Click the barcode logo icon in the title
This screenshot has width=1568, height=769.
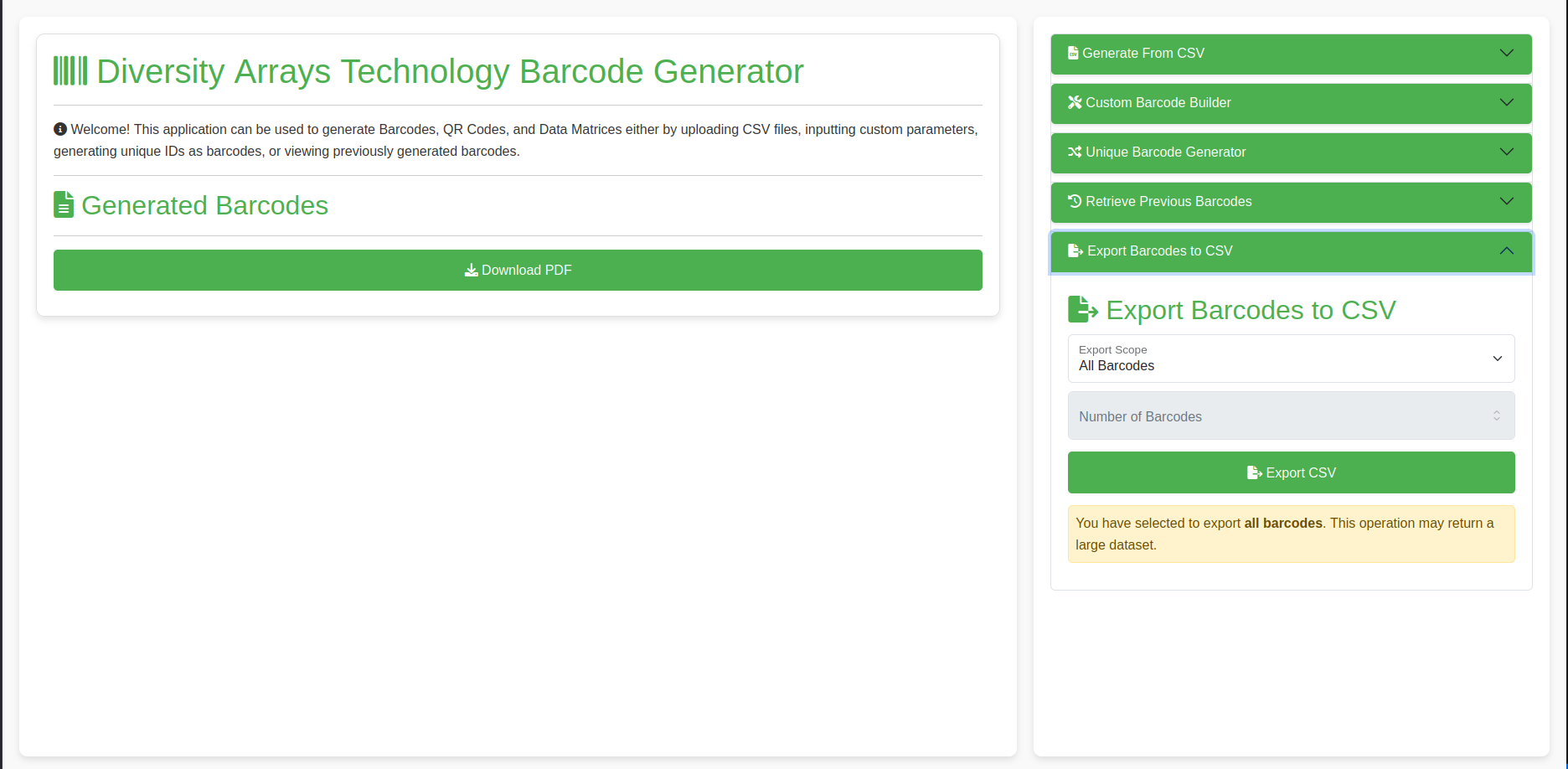pyautogui.click(x=70, y=71)
